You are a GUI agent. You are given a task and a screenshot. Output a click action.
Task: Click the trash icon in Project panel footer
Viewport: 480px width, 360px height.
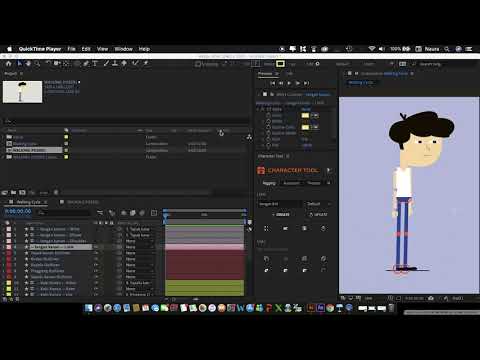56,192
